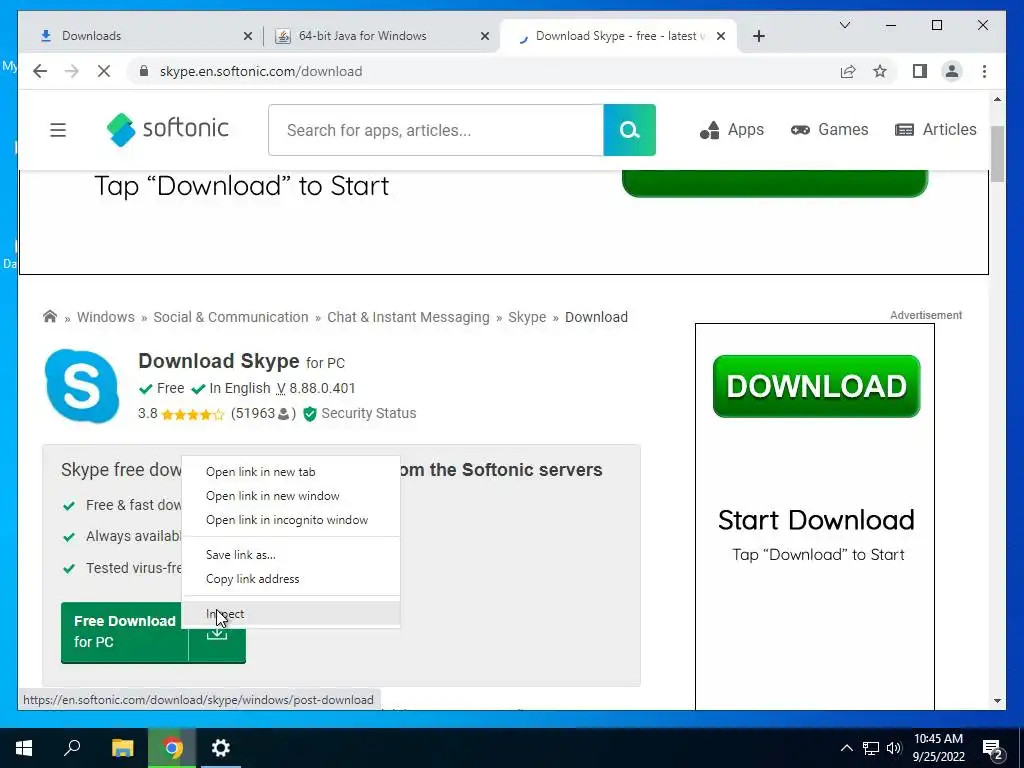Close the Download Skype tab

click(x=721, y=36)
